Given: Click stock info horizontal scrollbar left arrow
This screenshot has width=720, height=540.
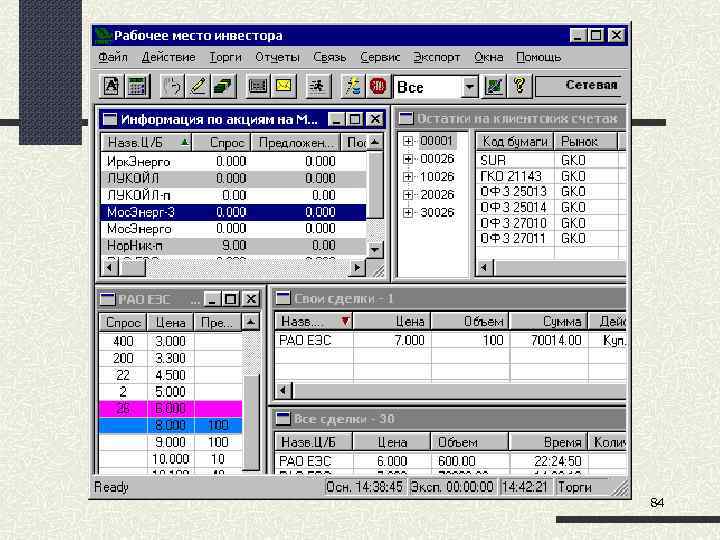Looking at the screenshot, I should click(109, 267).
